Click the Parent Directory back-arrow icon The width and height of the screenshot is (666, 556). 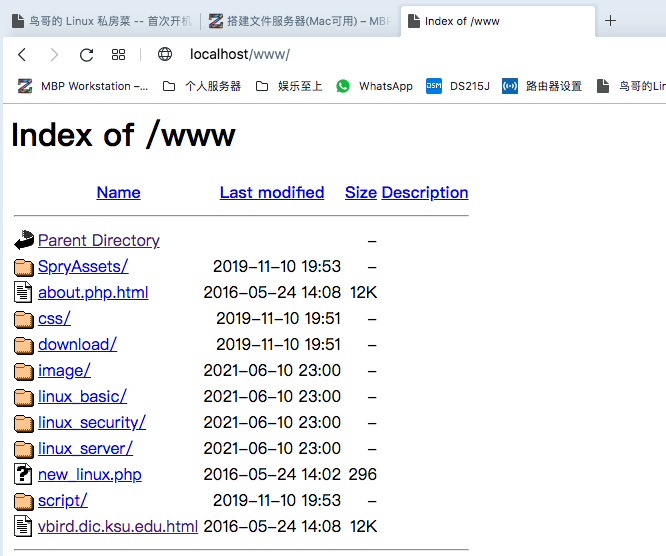pos(24,240)
